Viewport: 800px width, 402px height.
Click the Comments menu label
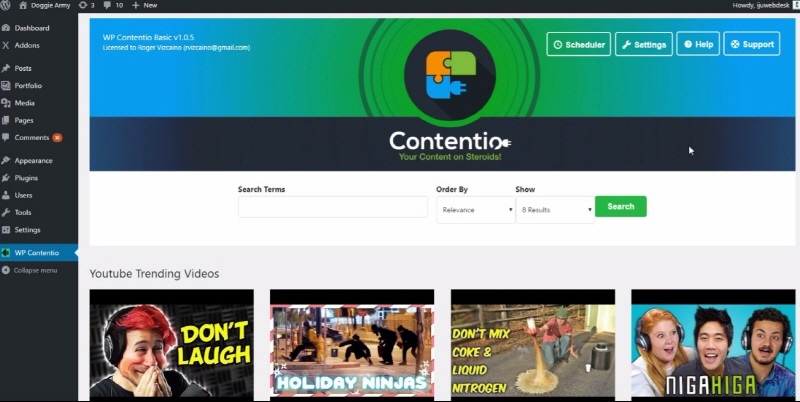32,138
